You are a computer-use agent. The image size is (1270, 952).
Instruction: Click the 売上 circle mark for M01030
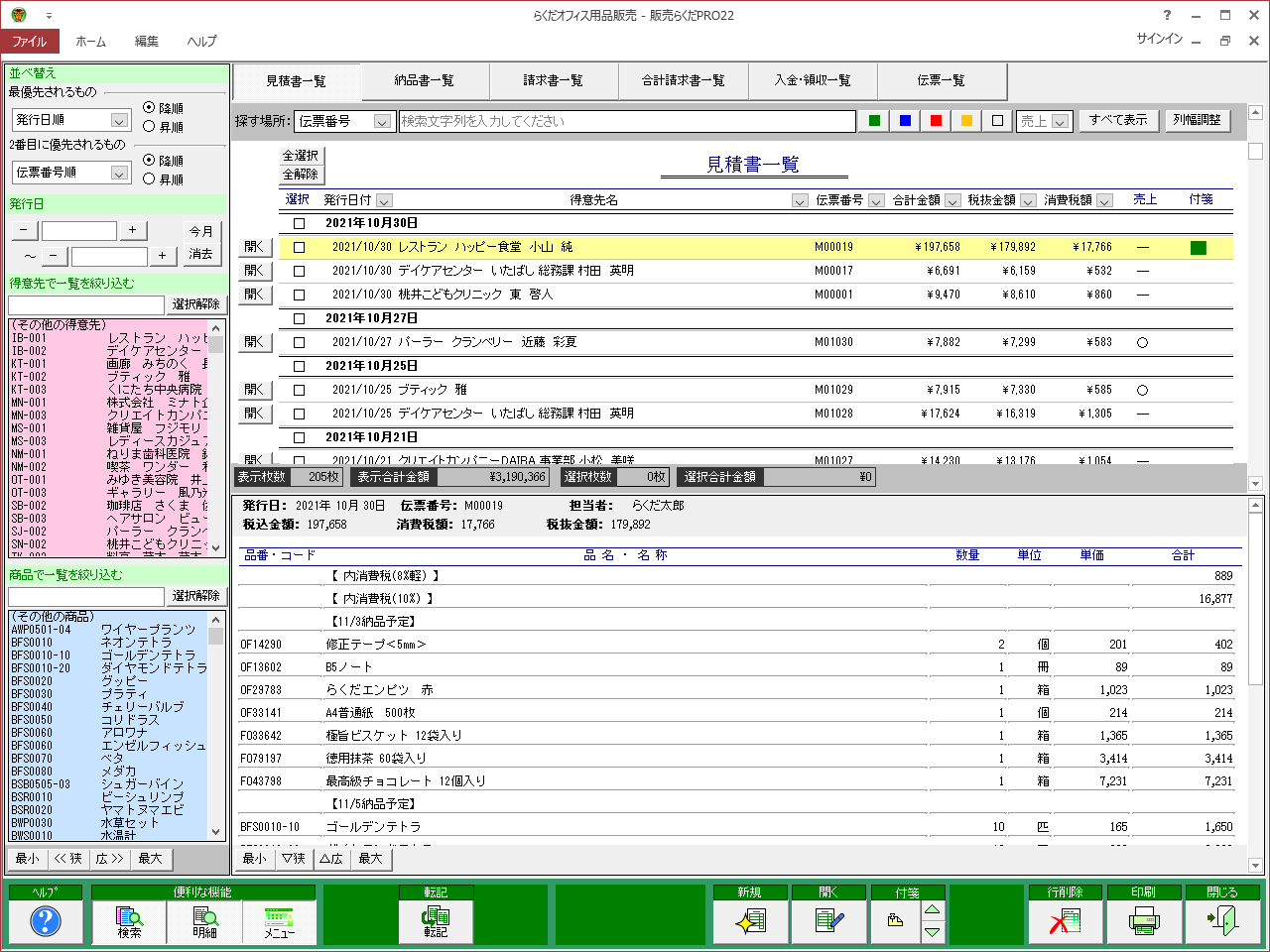click(x=1142, y=342)
